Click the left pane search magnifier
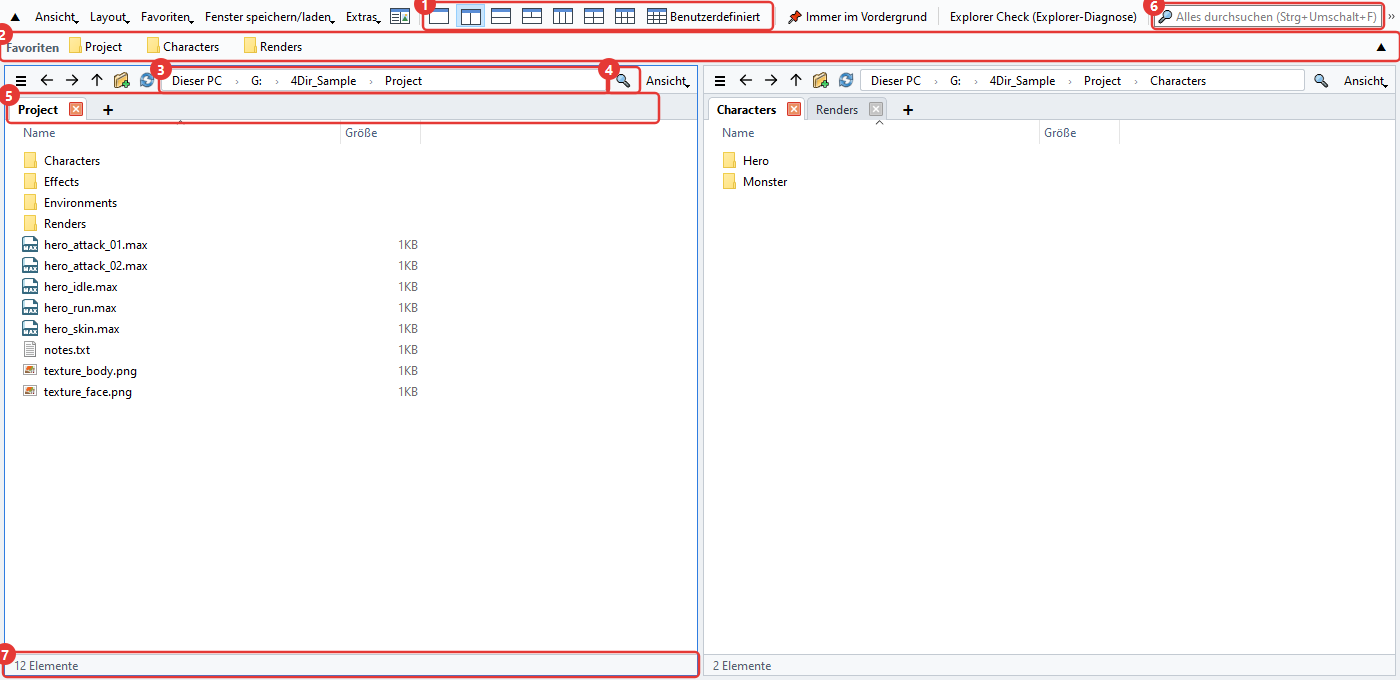 [623, 81]
